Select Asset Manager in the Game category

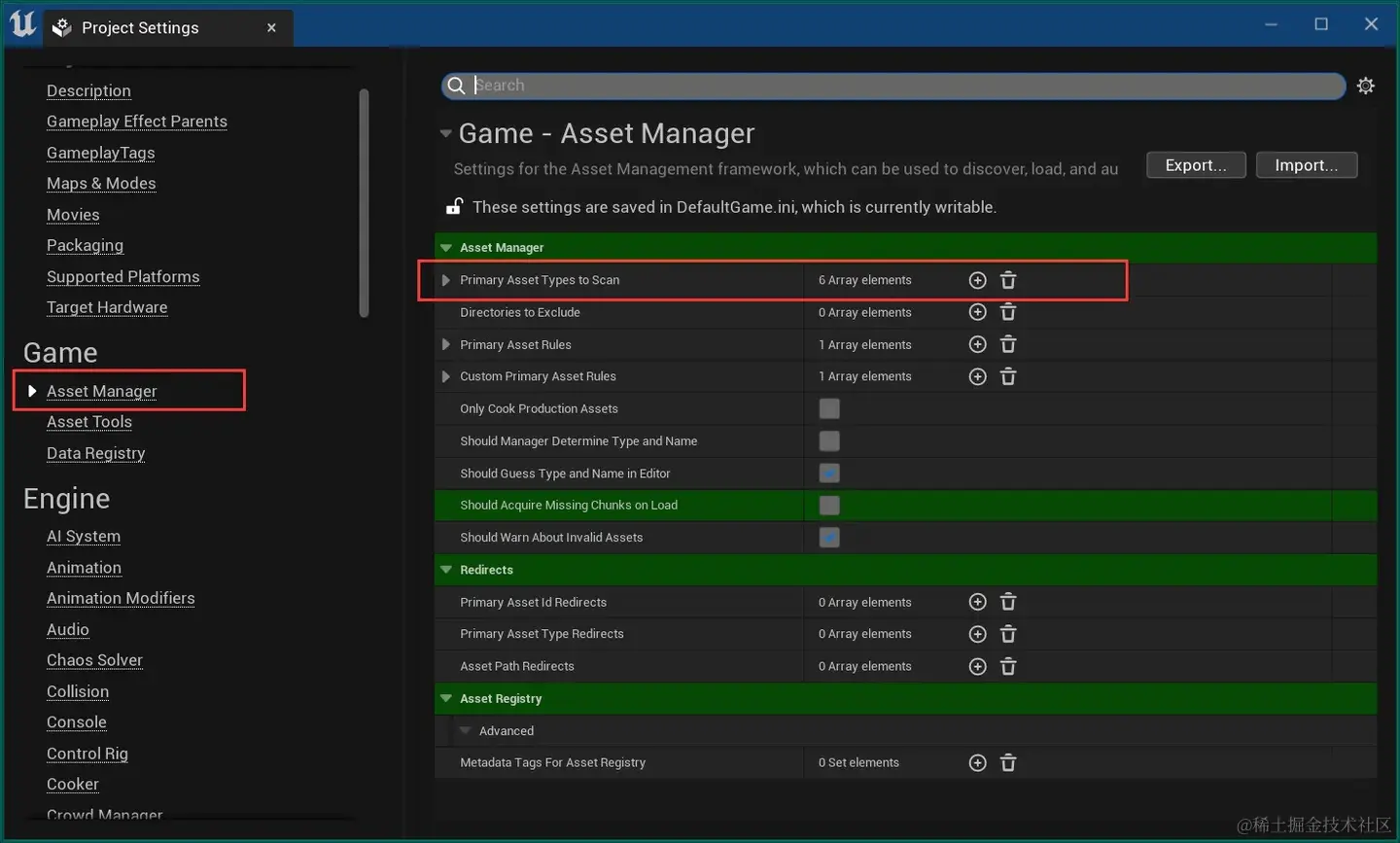(x=102, y=391)
